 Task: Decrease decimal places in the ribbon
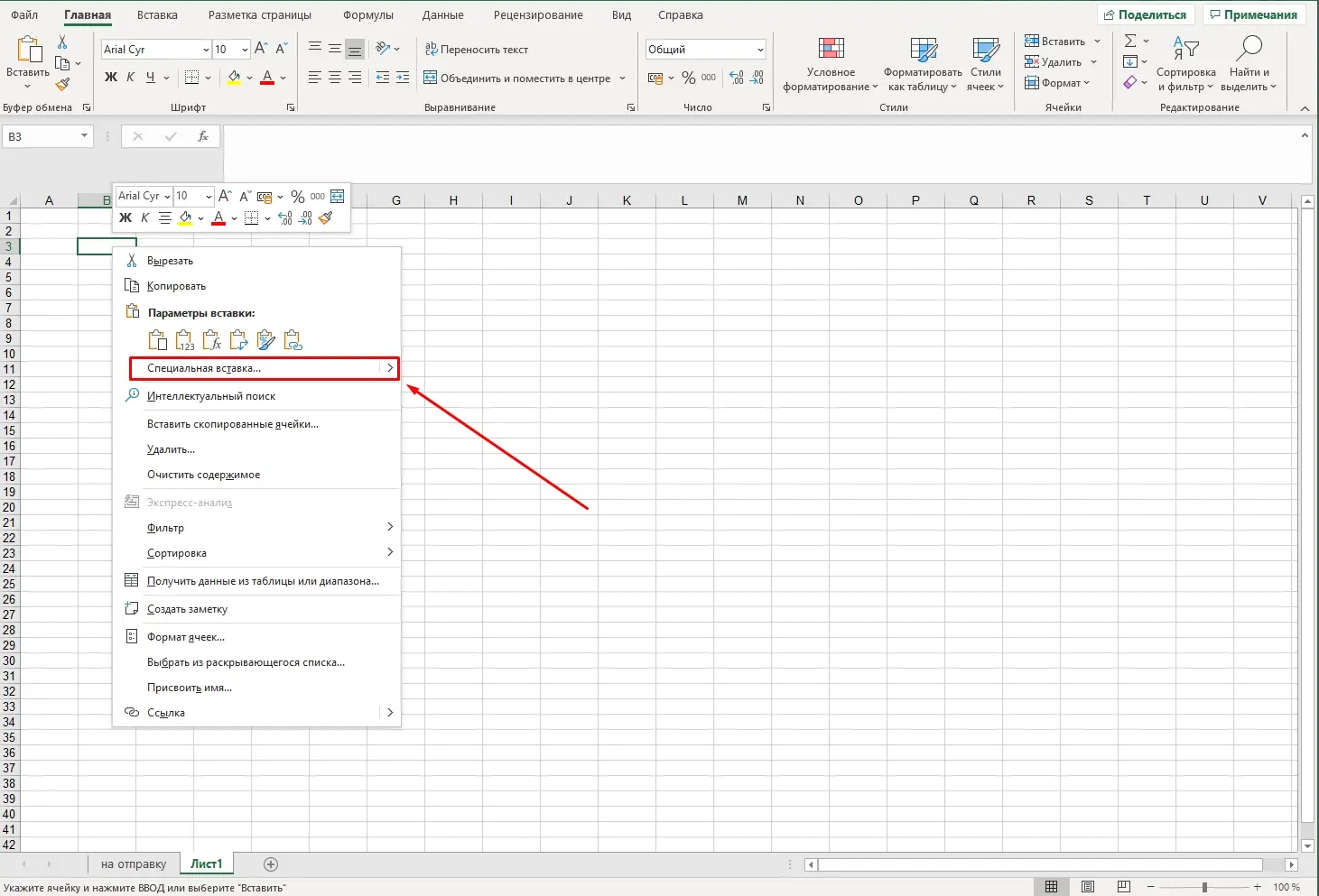tap(757, 79)
